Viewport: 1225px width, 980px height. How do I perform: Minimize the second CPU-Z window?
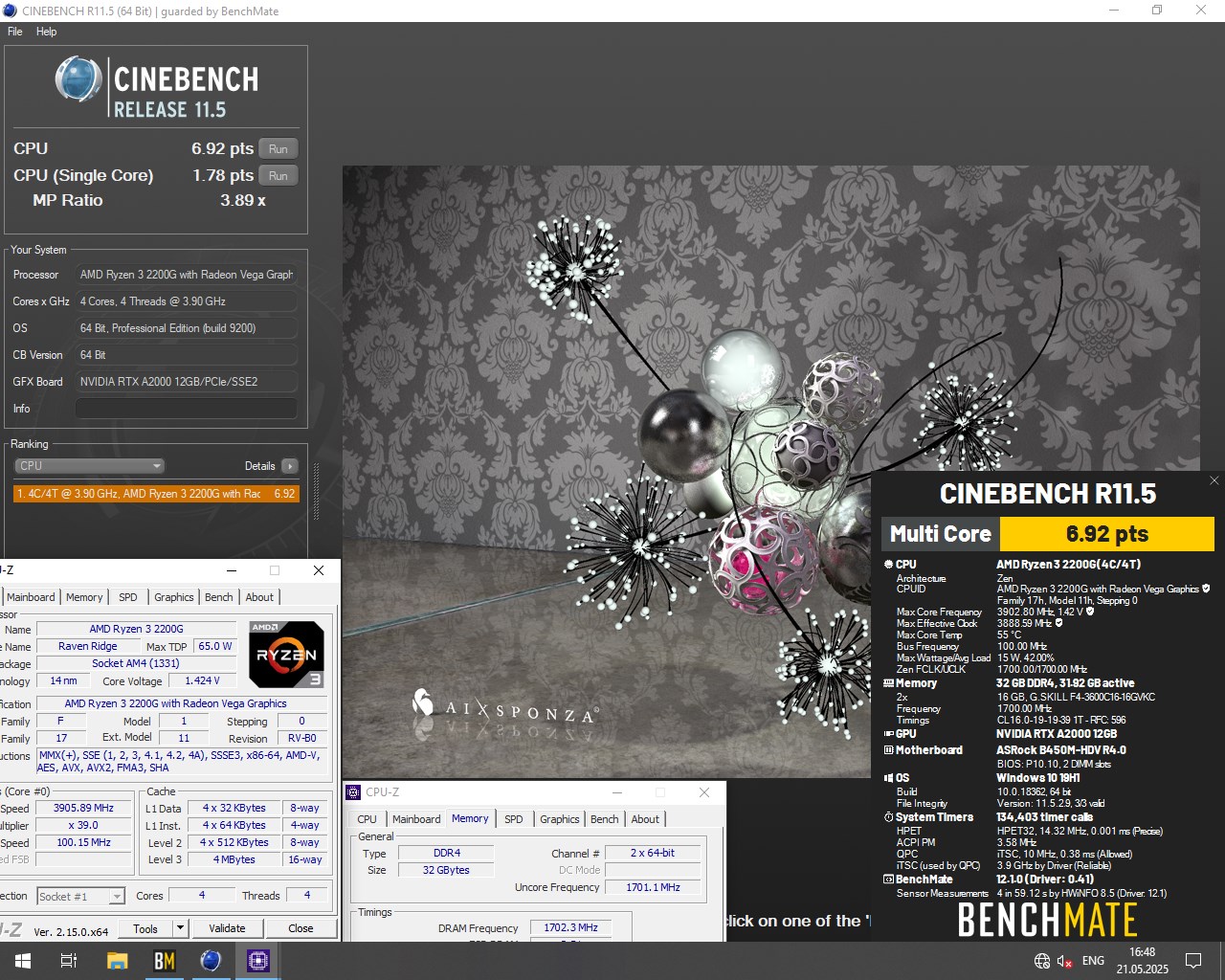click(x=617, y=792)
